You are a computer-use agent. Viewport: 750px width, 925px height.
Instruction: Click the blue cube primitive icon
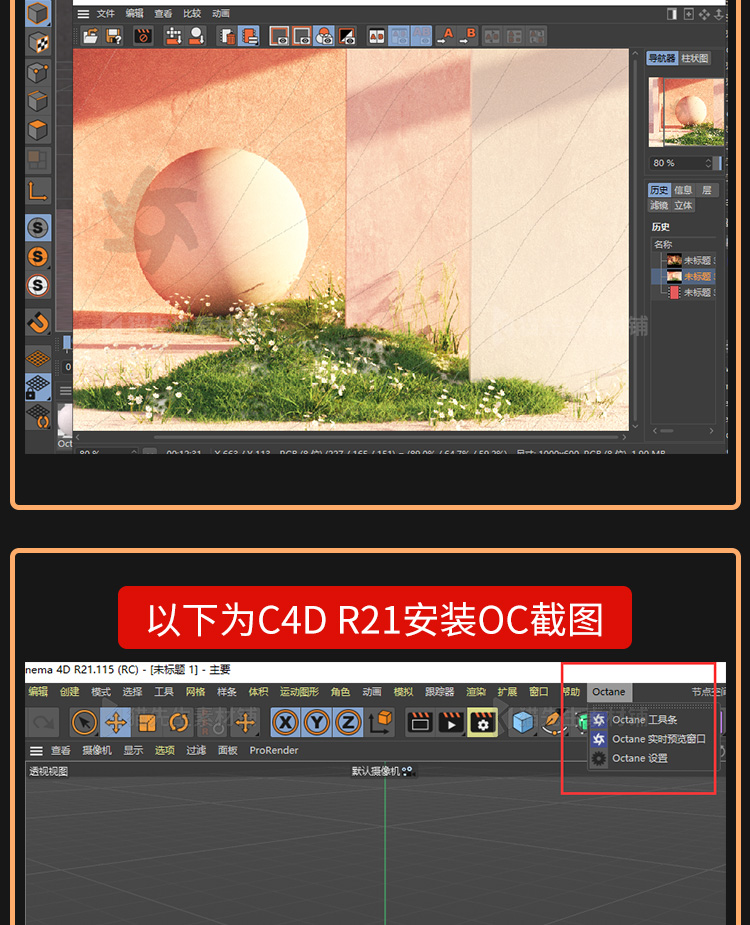pos(523,722)
